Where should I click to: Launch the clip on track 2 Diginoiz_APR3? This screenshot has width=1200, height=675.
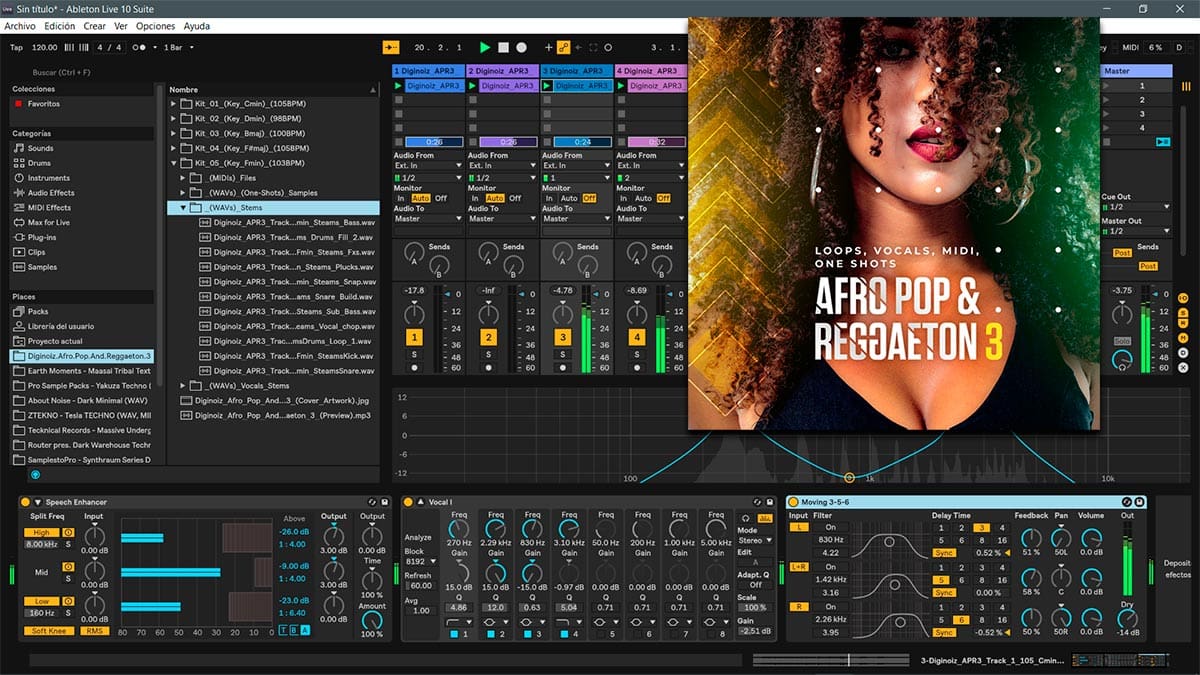tap(473, 86)
